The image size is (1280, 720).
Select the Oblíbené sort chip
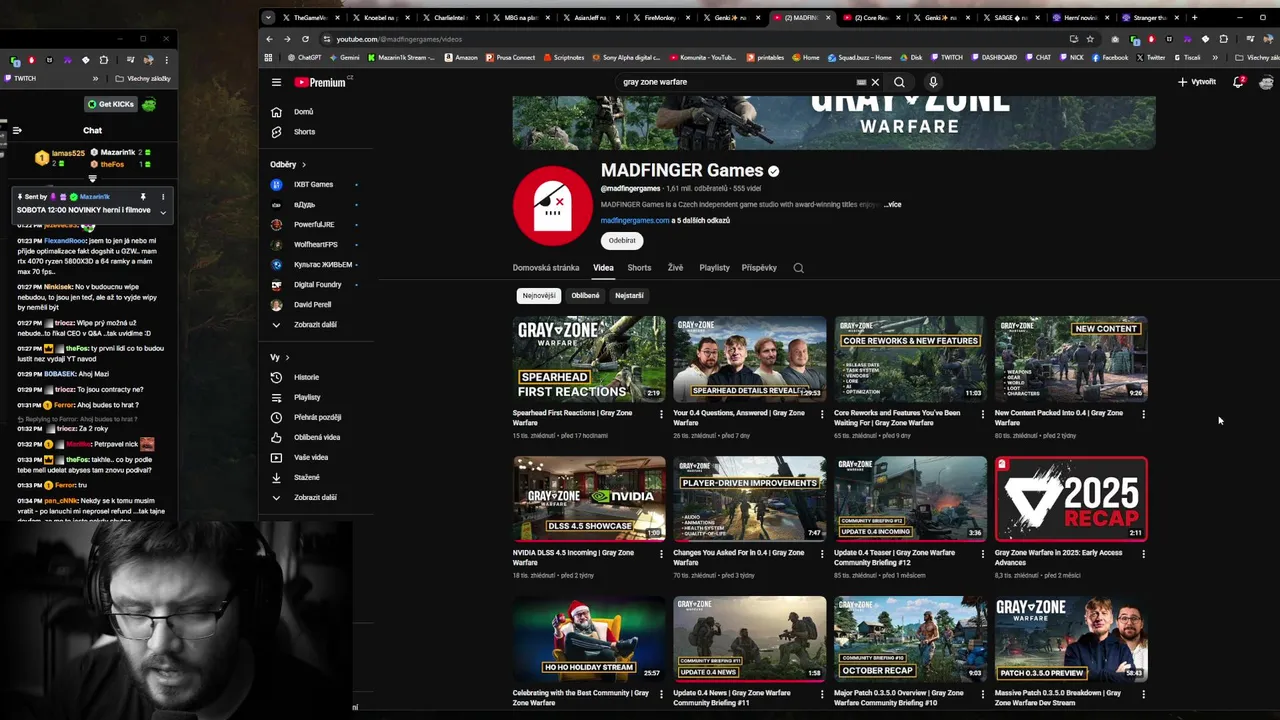tap(585, 295)
